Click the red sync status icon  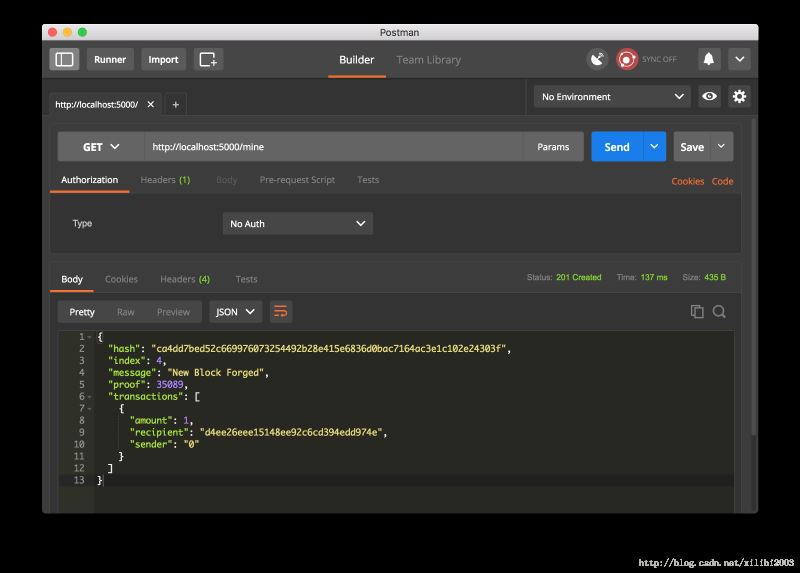pos(627,59)
